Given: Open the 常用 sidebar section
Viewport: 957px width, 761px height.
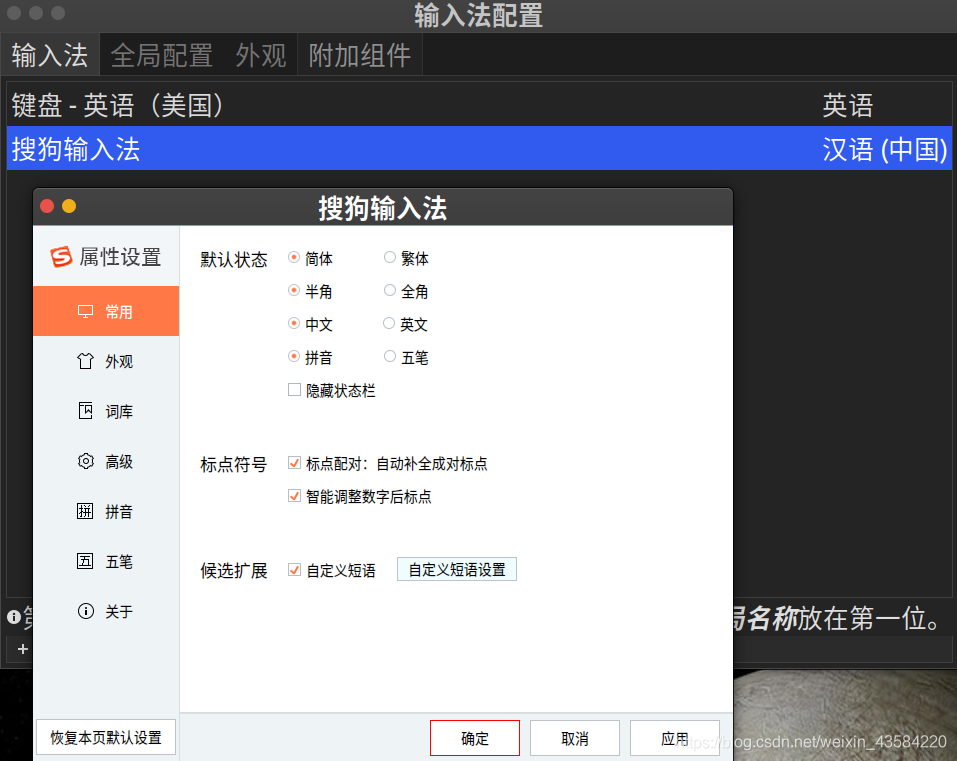Looking at the screenshot, I should pos(106,311).
